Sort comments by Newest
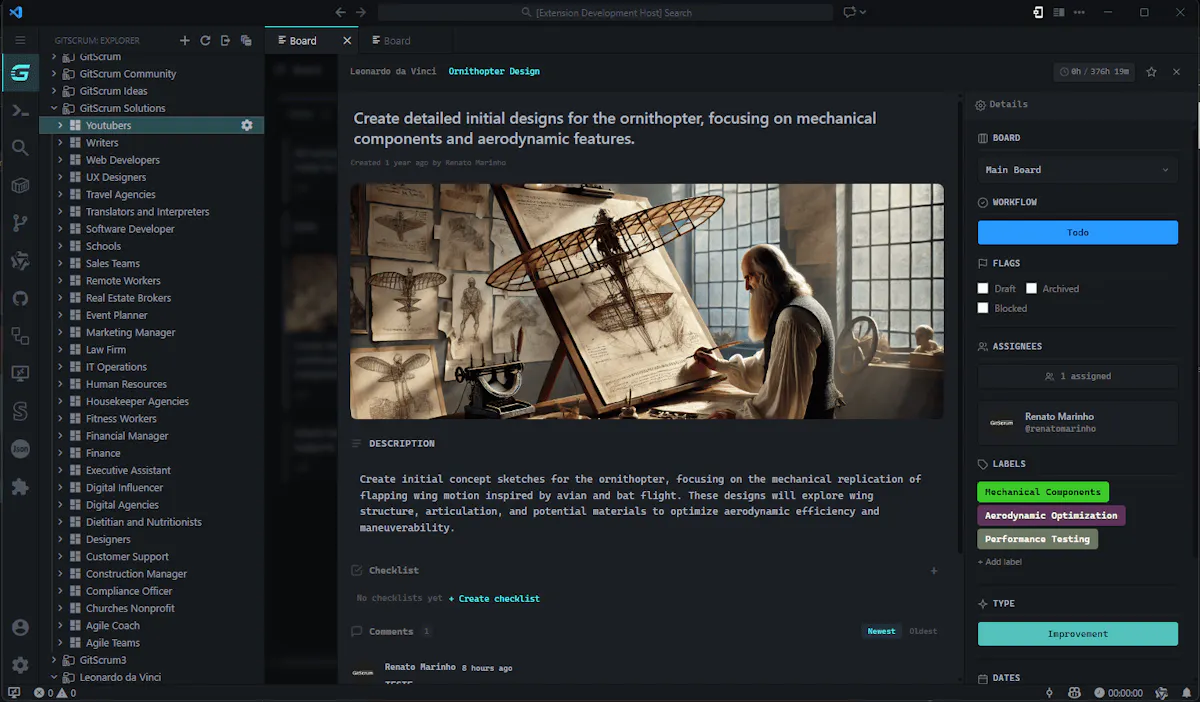The width and height of the screenshot is (1200, 702). coord(881,631)
